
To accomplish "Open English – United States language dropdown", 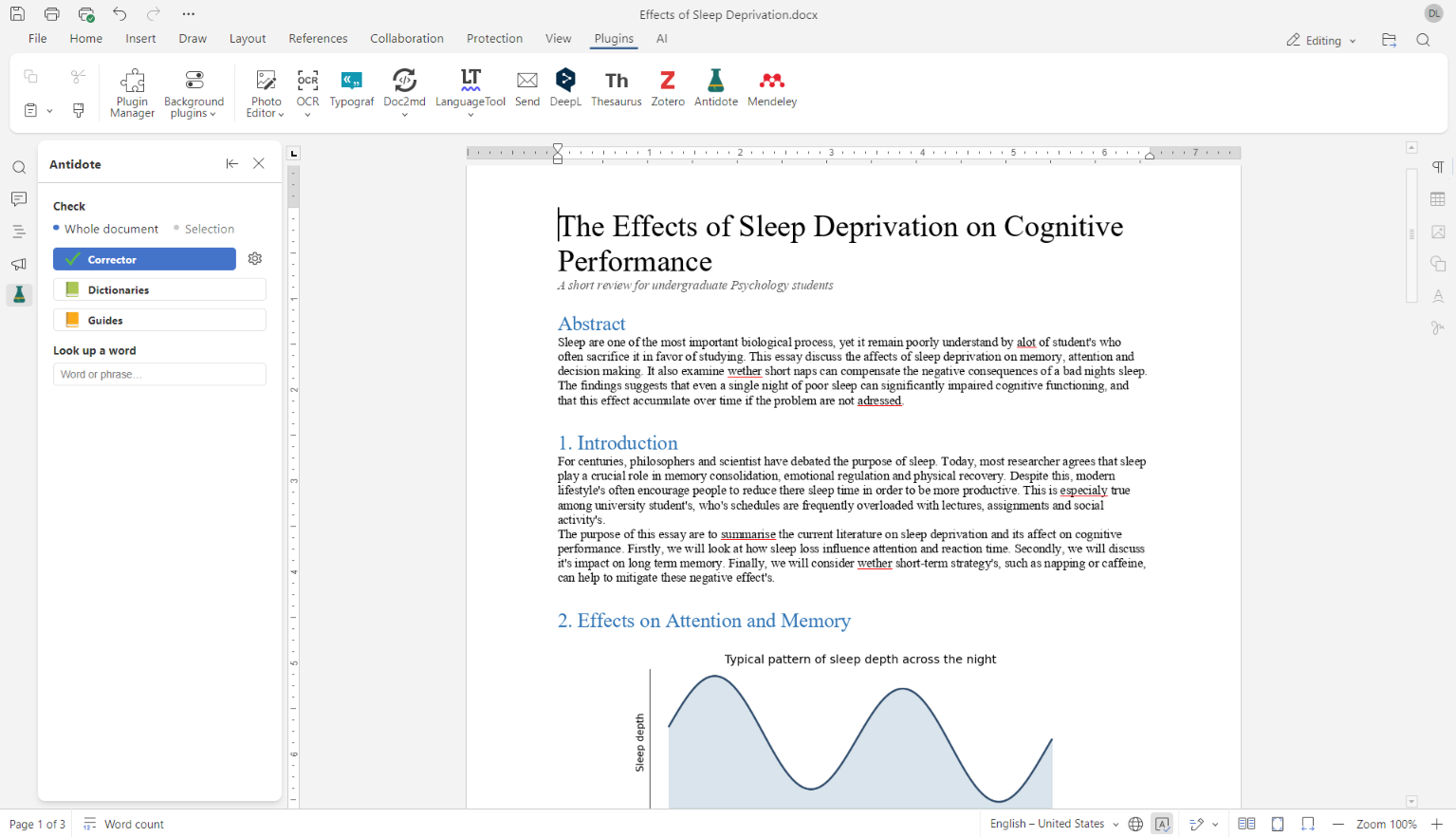I will 1054,824.
